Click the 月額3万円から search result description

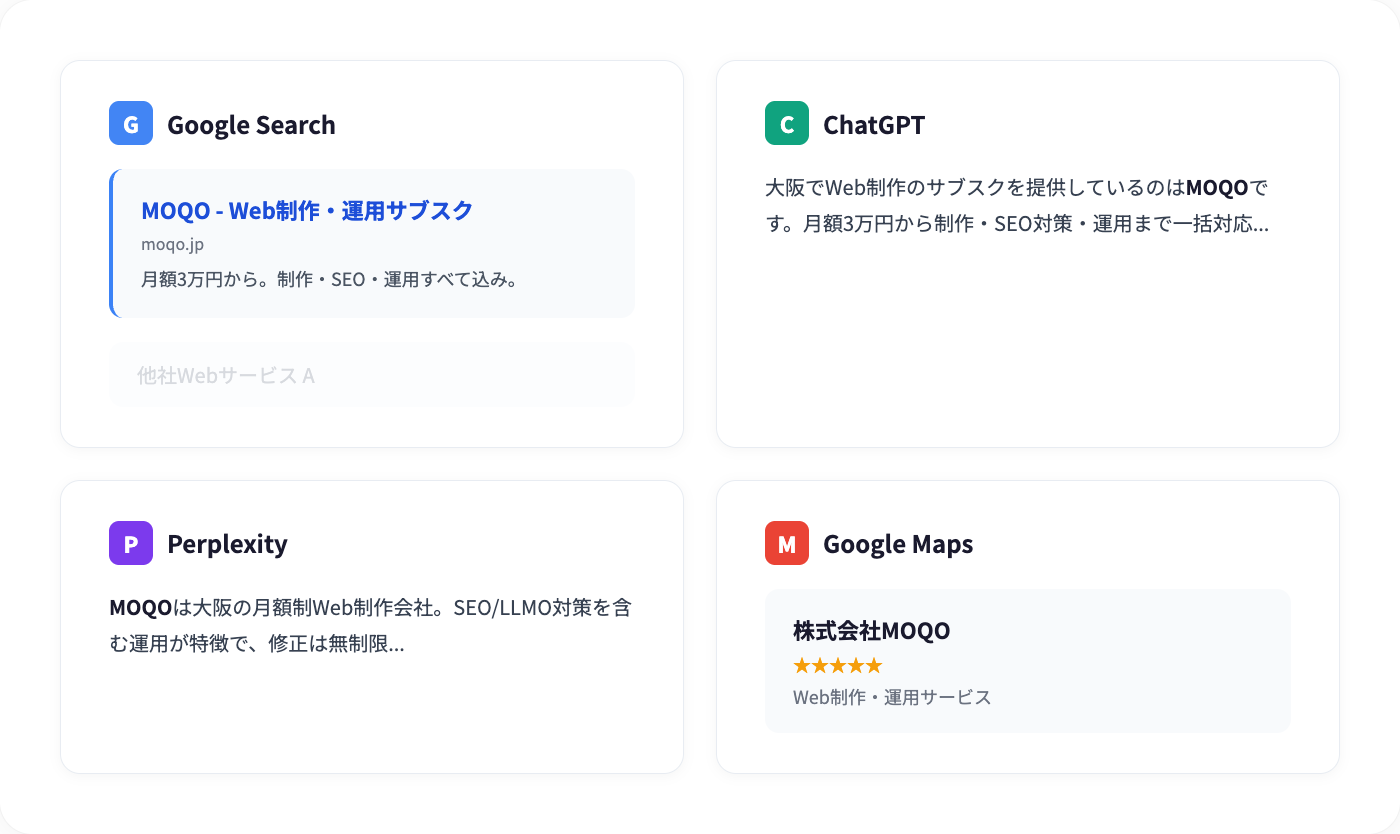(x=329, y=280)
